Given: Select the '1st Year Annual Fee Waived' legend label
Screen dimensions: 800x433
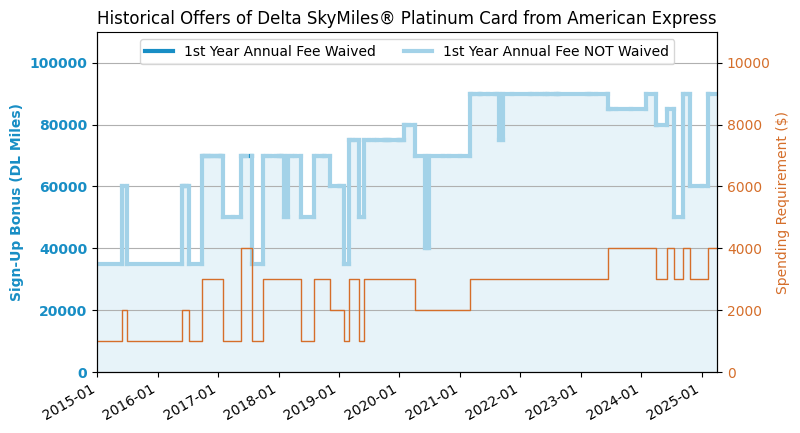Looking at the screenshot, I should point(279,51).
